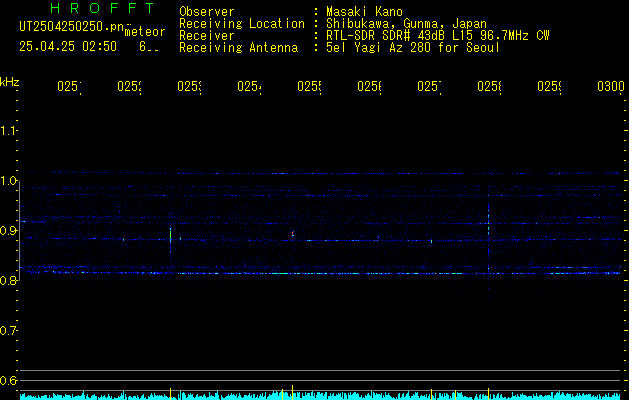Click the 'Observer' label
The width and height of the screenshot is (629, 400).
207,12
